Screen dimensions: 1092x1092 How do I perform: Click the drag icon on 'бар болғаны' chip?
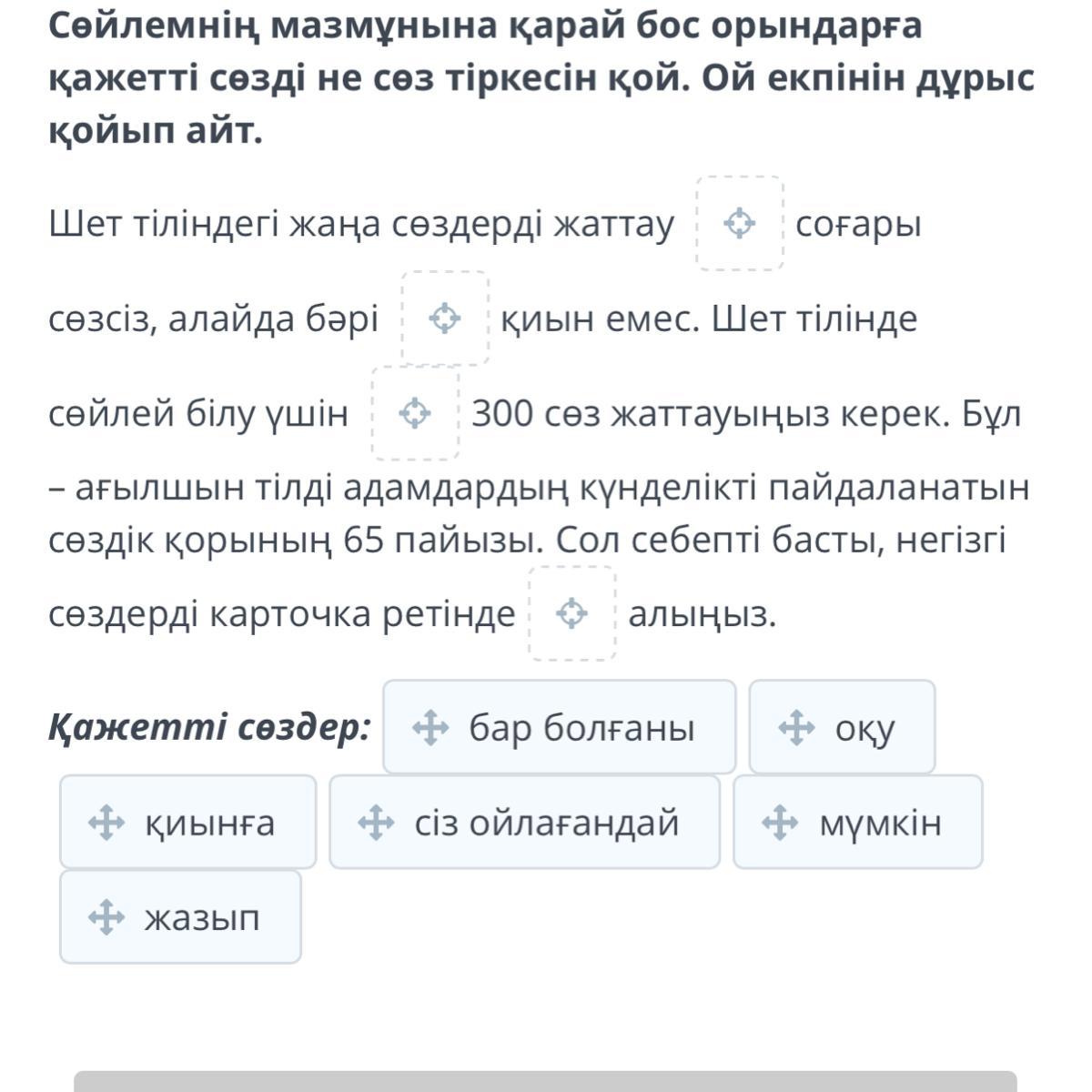pyautogui.click(x=430, y=728)
